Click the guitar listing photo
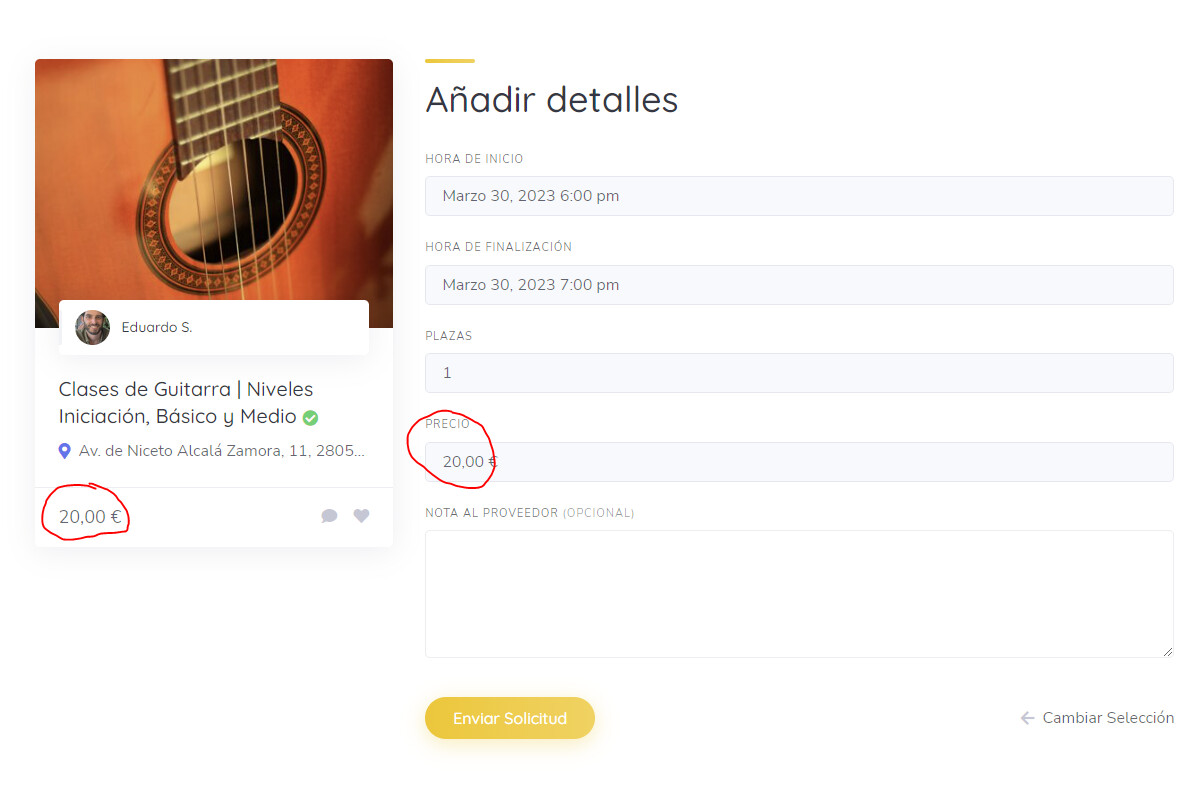This screenshot has width=1189, height=786. 214,180
